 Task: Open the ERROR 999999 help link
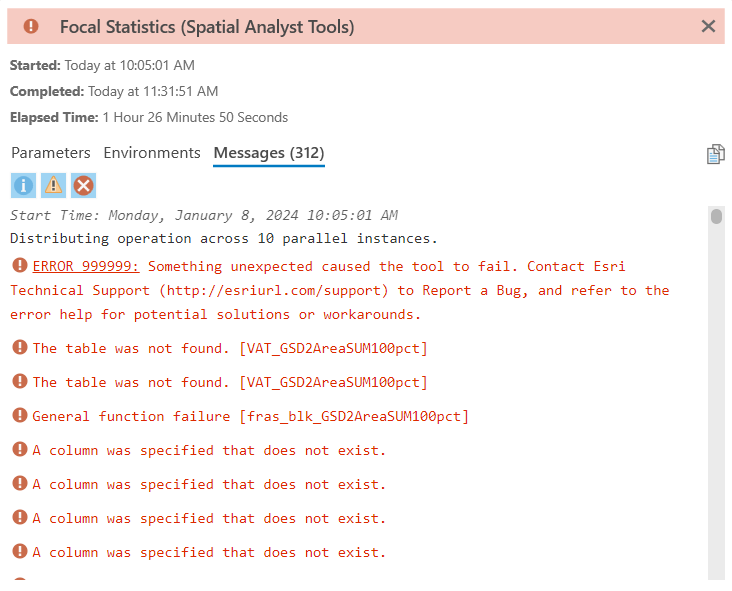[x=86, y=266]
